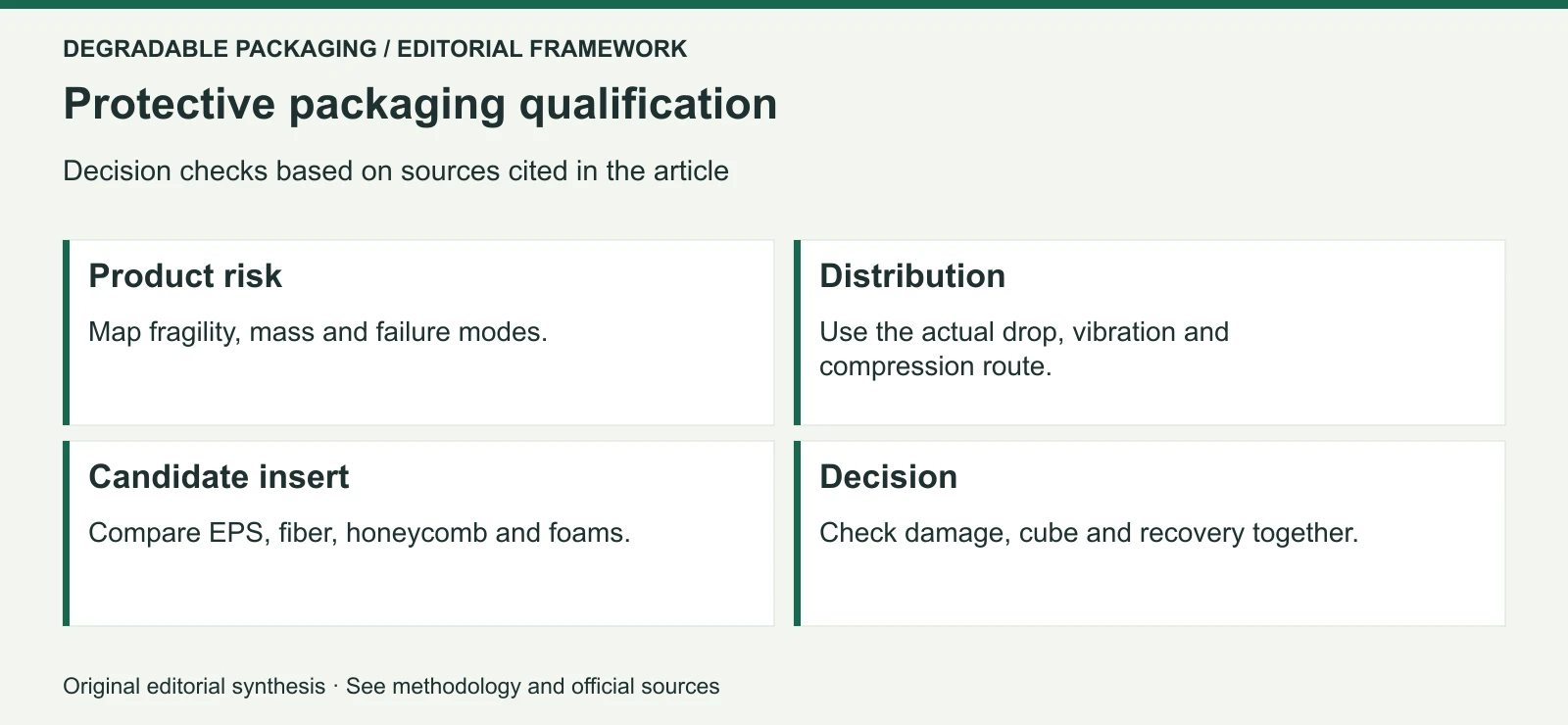Open the Decision card heading
Image resolution: width=1568 pixels, height=725 pixels.
(889, 477)
